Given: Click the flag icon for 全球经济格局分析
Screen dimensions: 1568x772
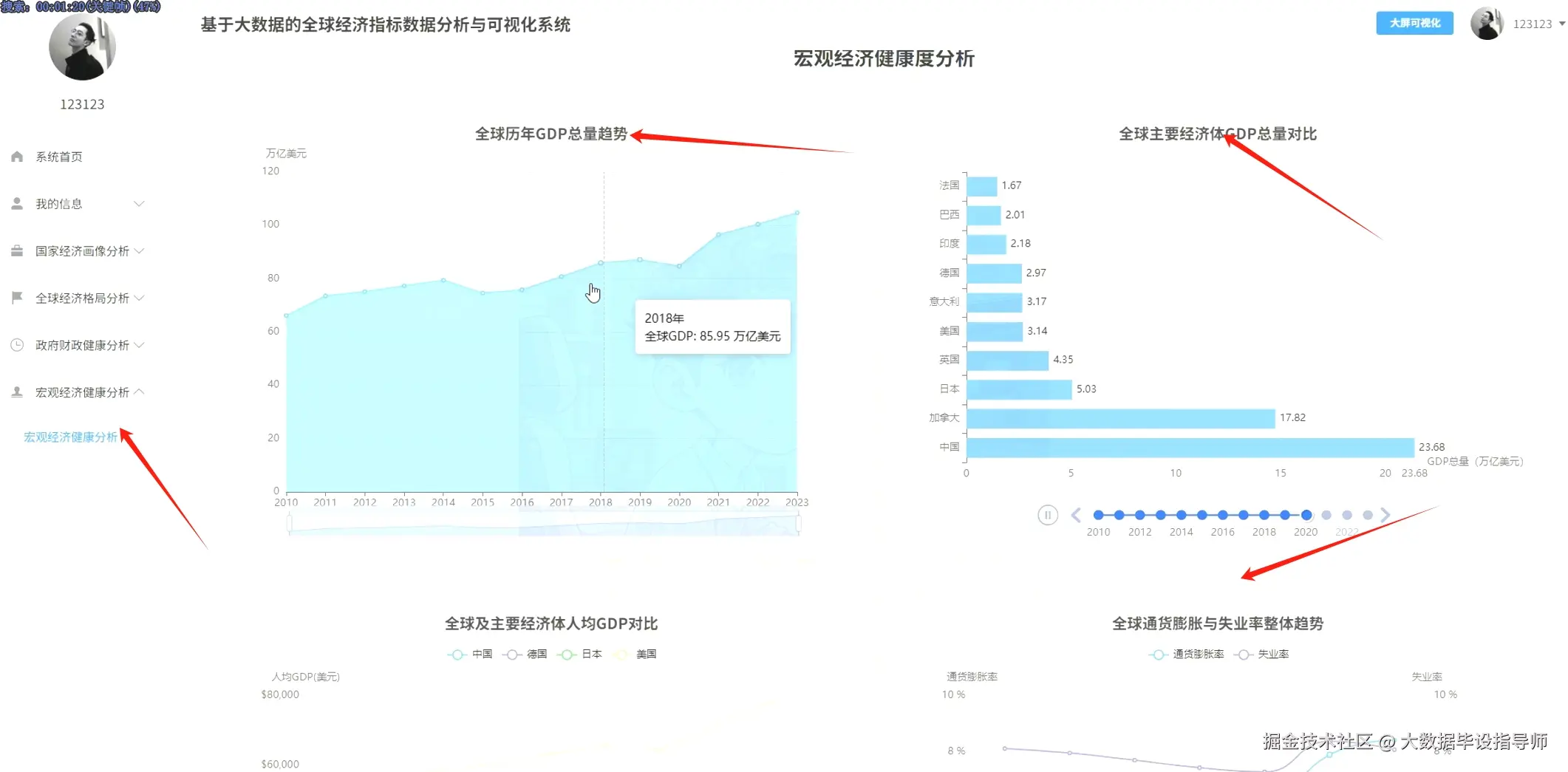Looking at the screenshot, I should [x=16, y=298].
